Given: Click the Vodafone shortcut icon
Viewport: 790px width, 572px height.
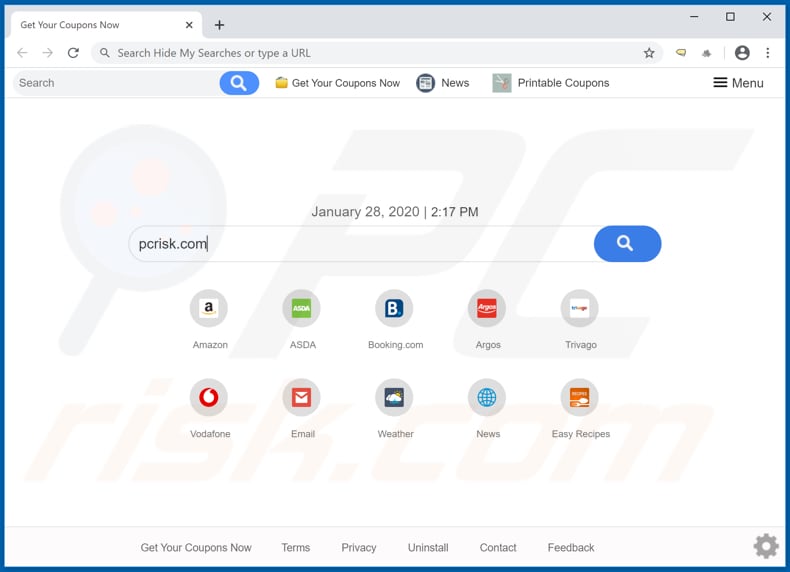Looking at the screenshot, I should pyautogui.click(x=209, y=397).
